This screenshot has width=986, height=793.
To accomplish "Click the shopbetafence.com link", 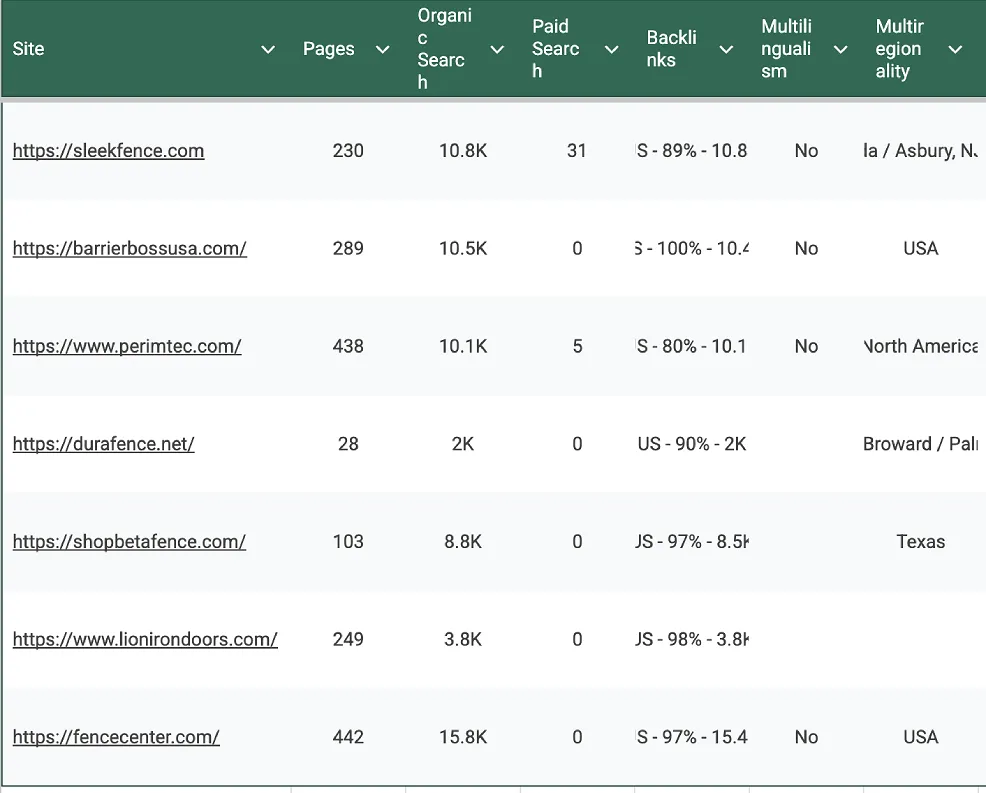I will tap(129, 542).
